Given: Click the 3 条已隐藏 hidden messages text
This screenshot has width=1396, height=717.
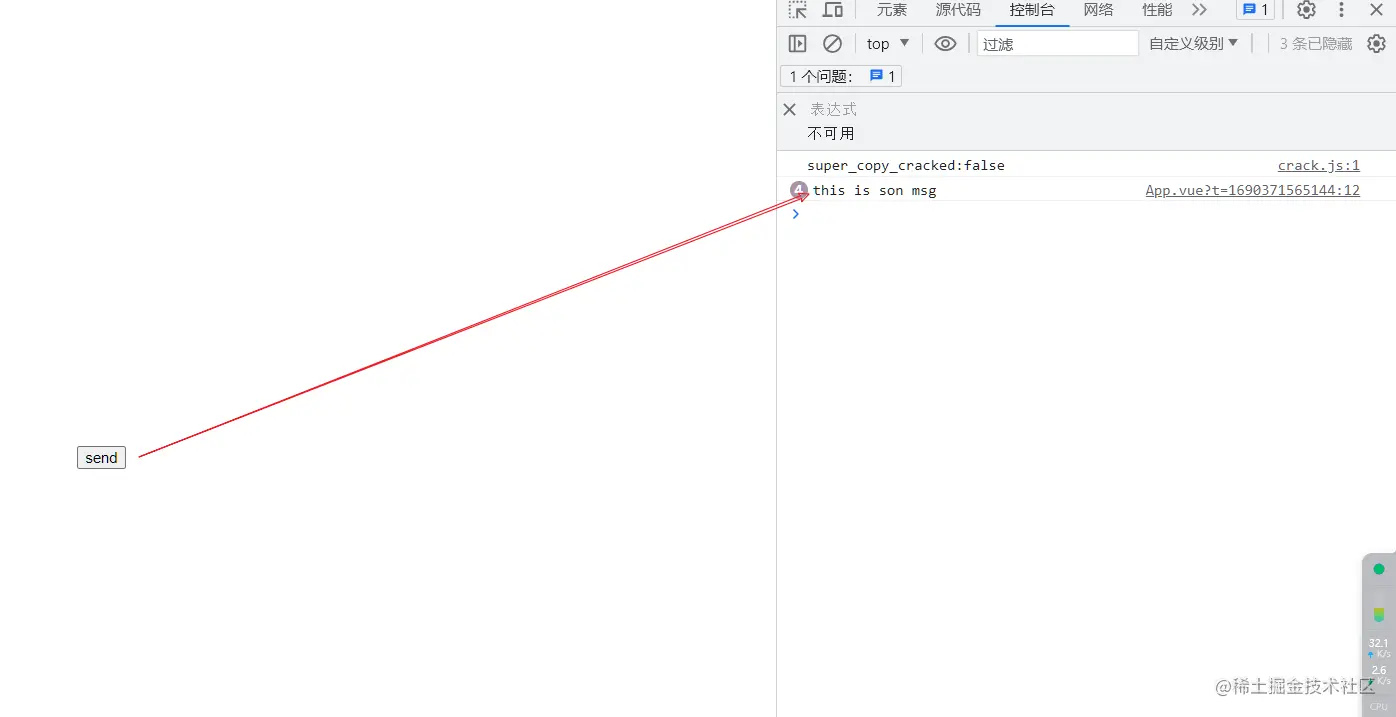Looking at the screenshot, I should [x=1316, y=44].
